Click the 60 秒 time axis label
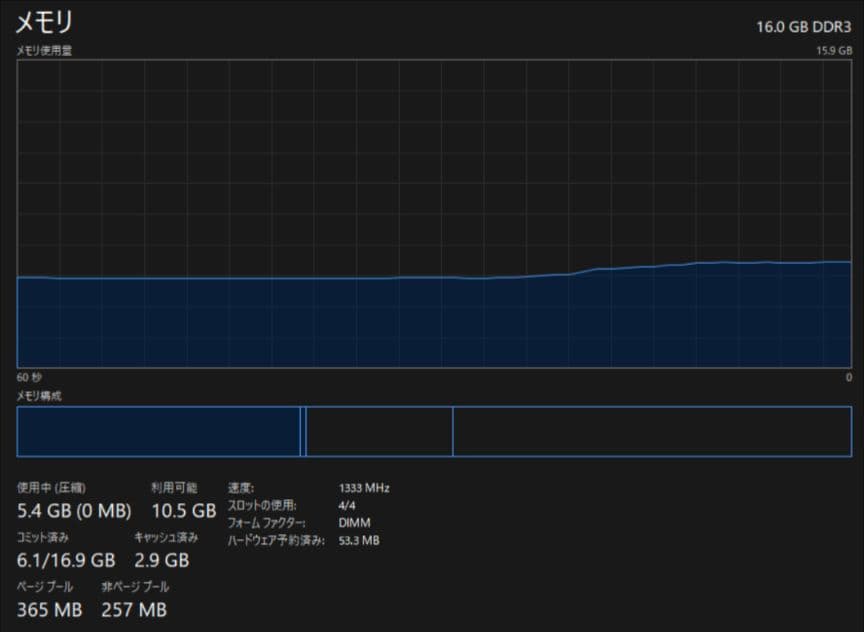This screenshot has width=864, height=632. pyautogui.click(x=29, y=377)
